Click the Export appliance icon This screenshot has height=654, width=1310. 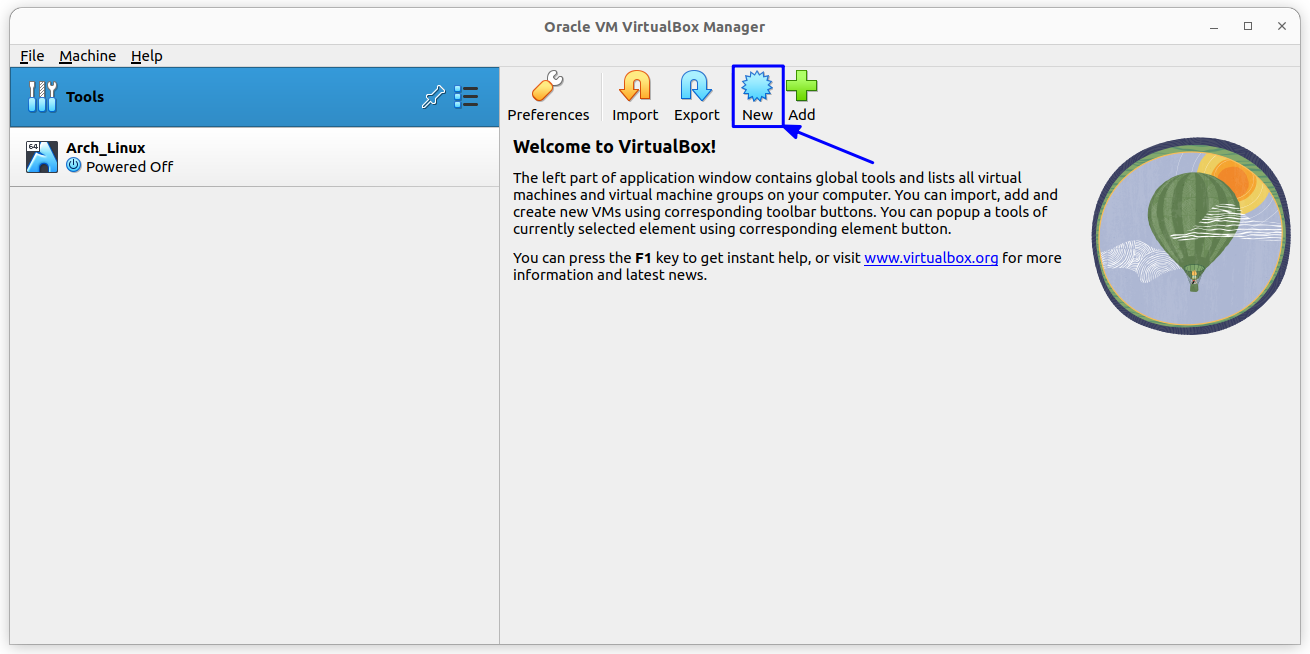point(696,88)
